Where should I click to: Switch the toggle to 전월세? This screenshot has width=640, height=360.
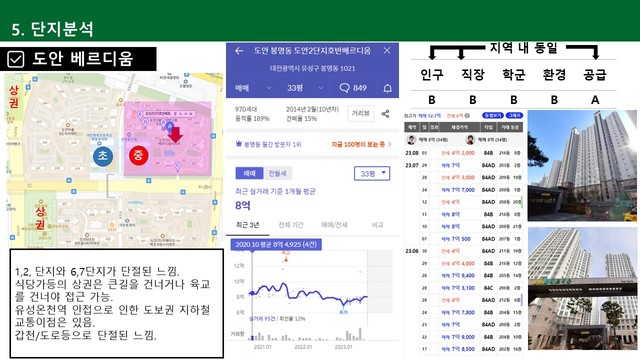pyautogui.click(x=277, y=173)
